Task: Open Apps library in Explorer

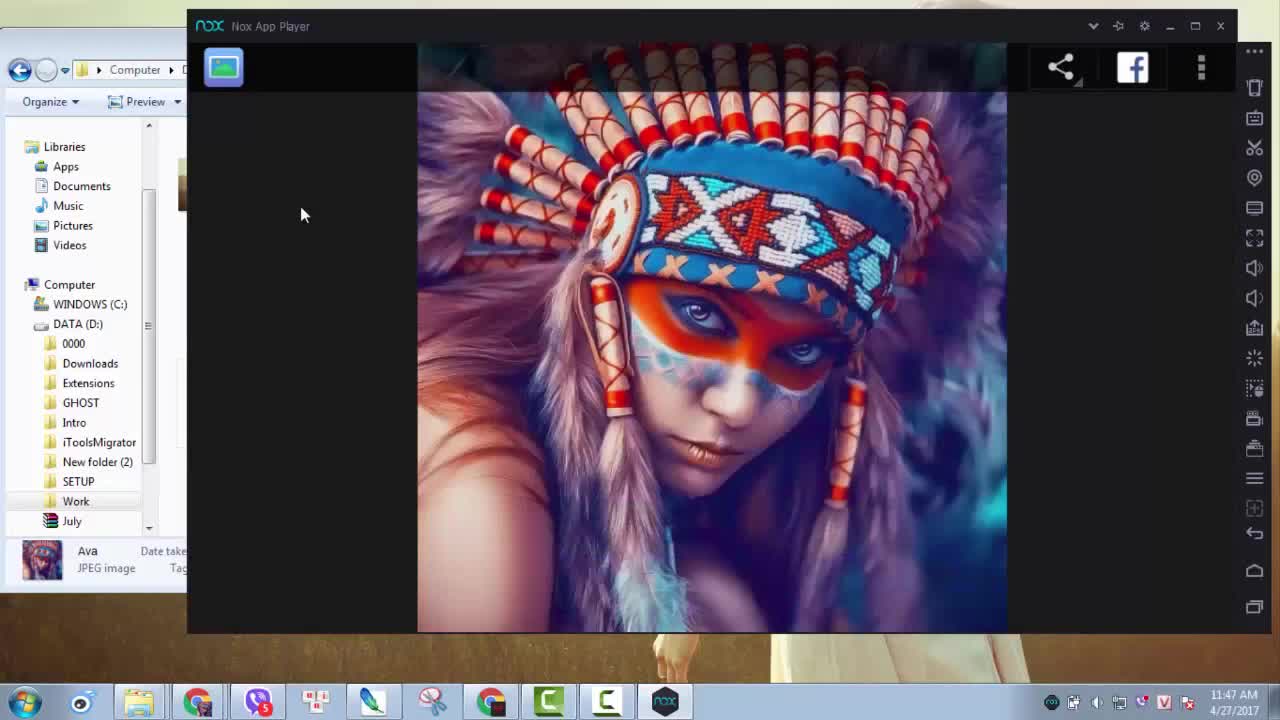Action: tap(65, 167)
